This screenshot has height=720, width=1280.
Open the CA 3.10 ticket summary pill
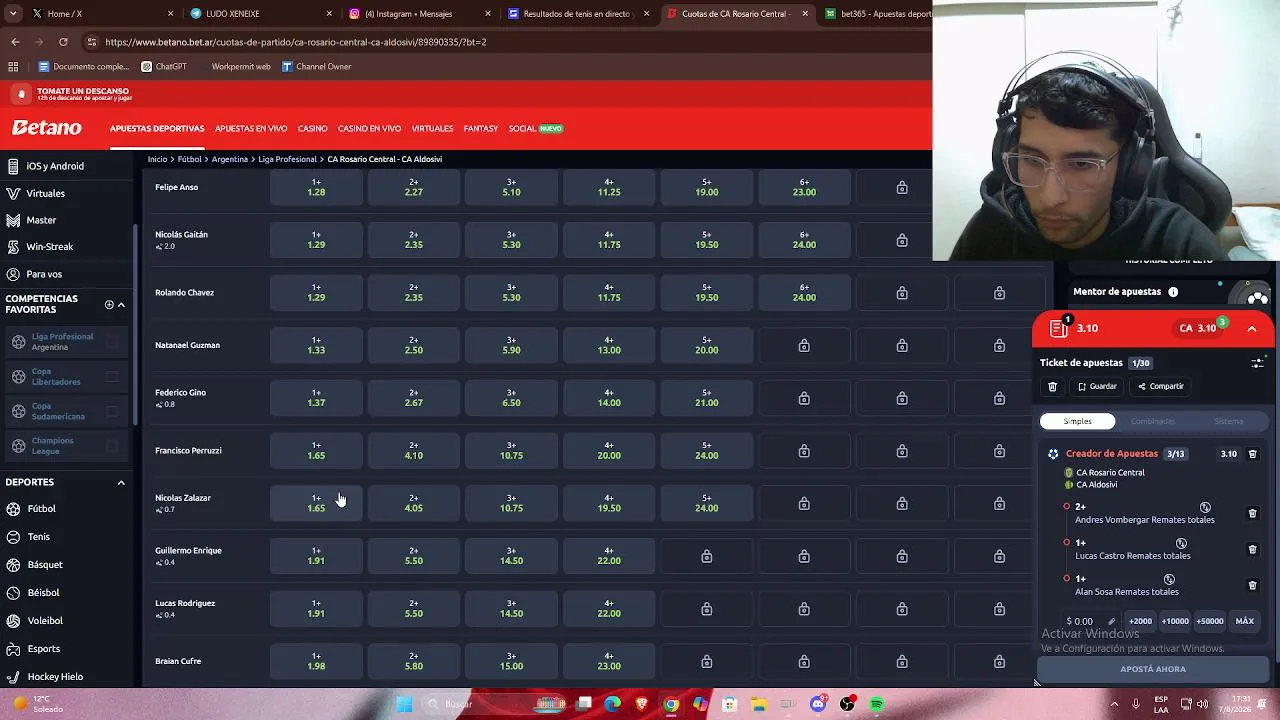(x=1197, y=328)
